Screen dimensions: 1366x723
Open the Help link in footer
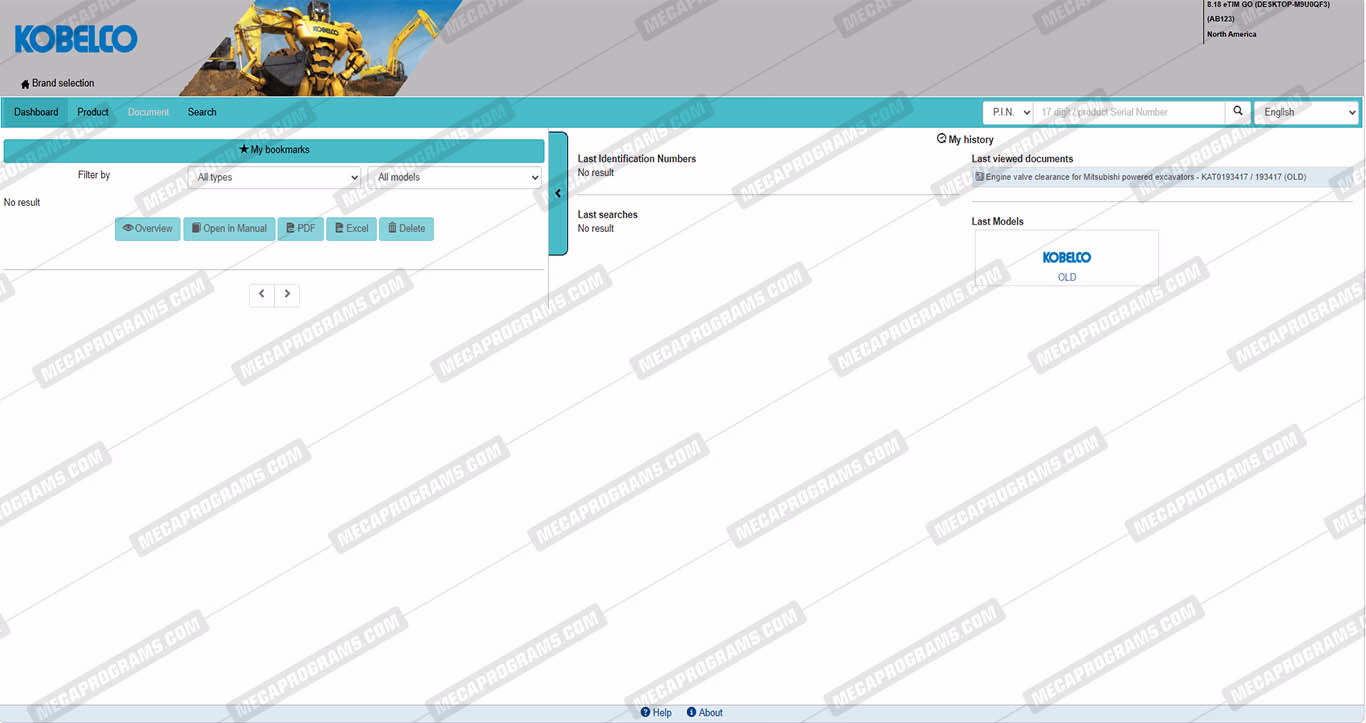coord(656,713)
